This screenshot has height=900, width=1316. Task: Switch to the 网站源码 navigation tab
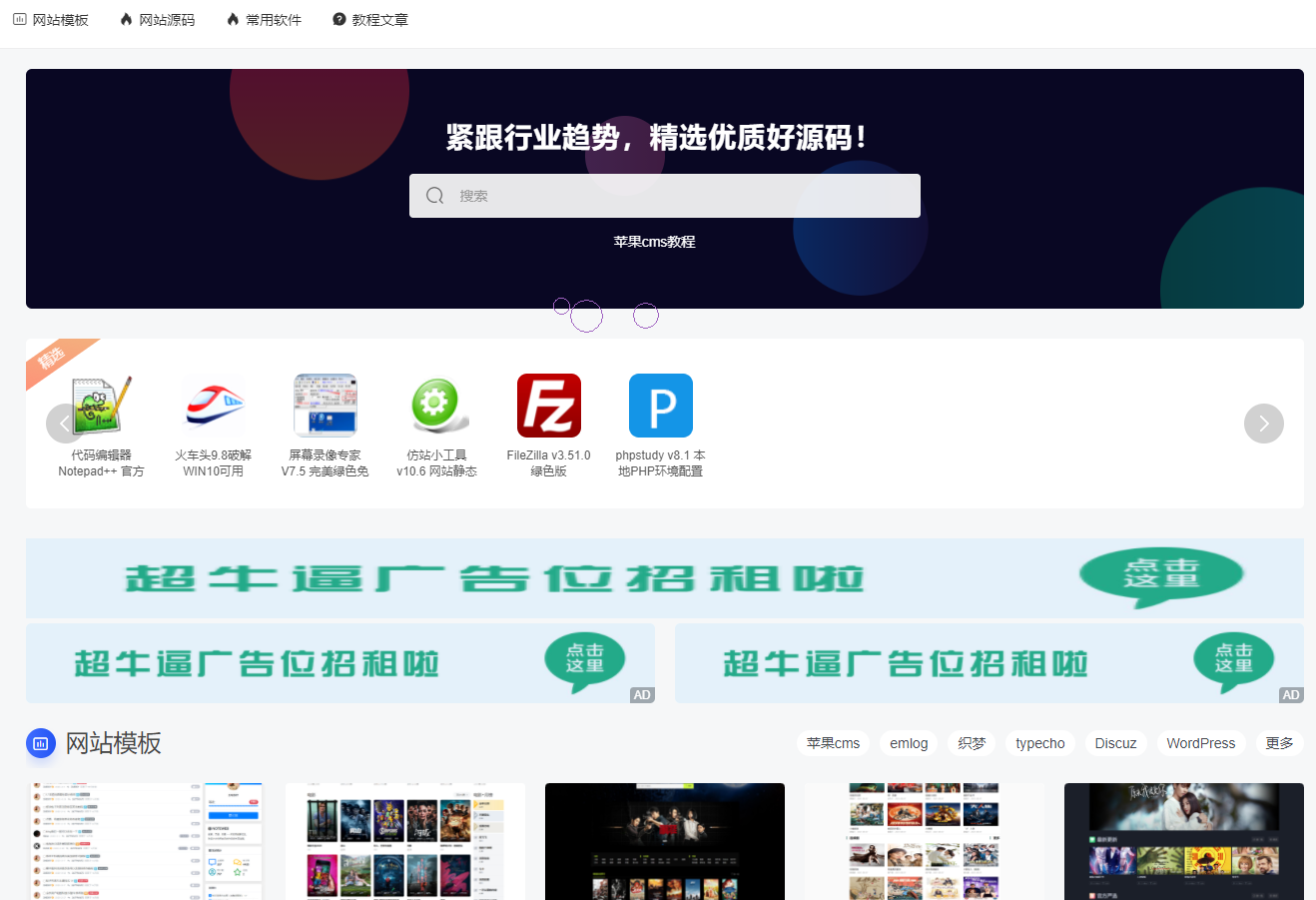point(156,19)
